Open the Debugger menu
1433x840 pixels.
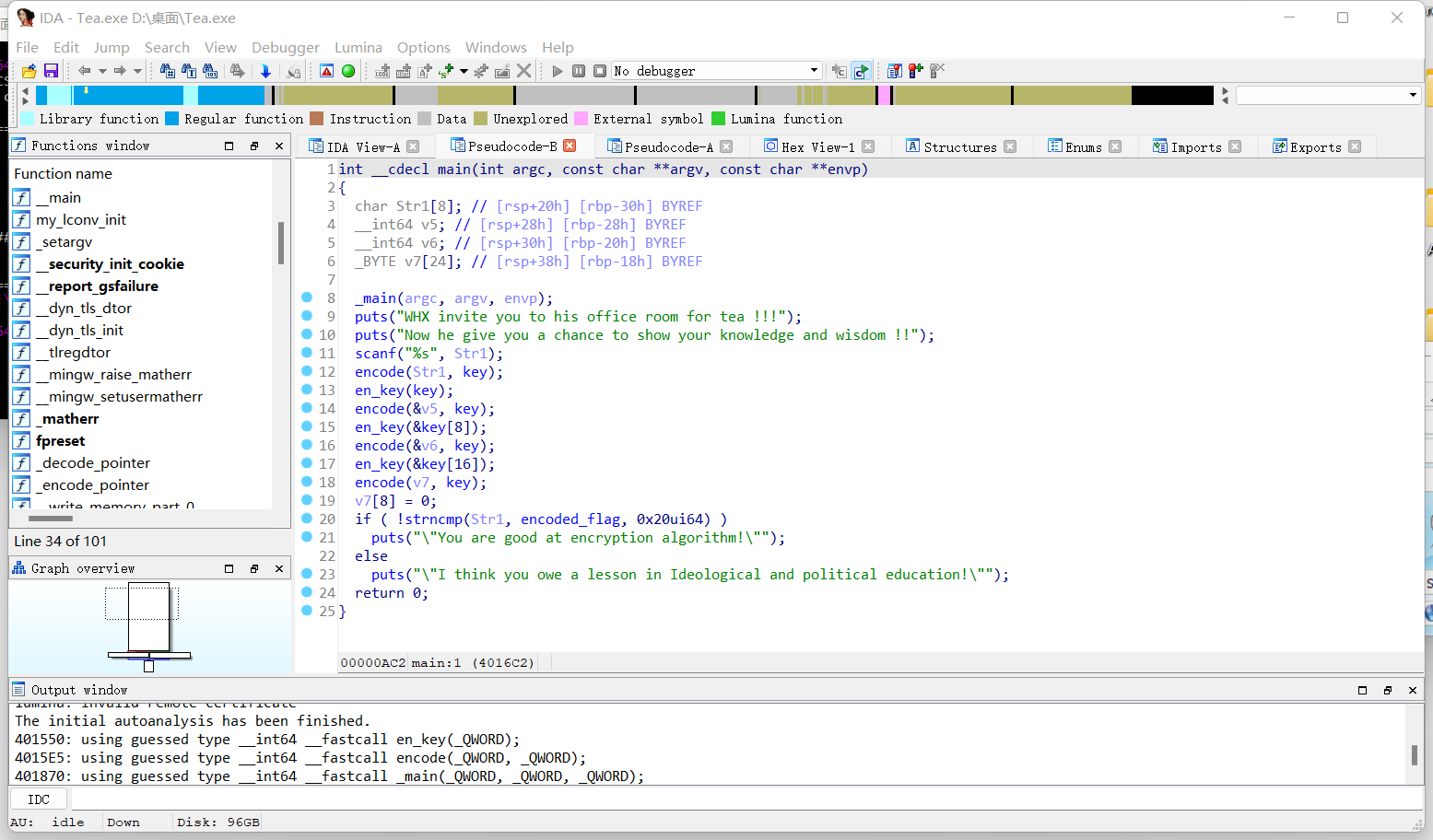(x=286, y=47)
